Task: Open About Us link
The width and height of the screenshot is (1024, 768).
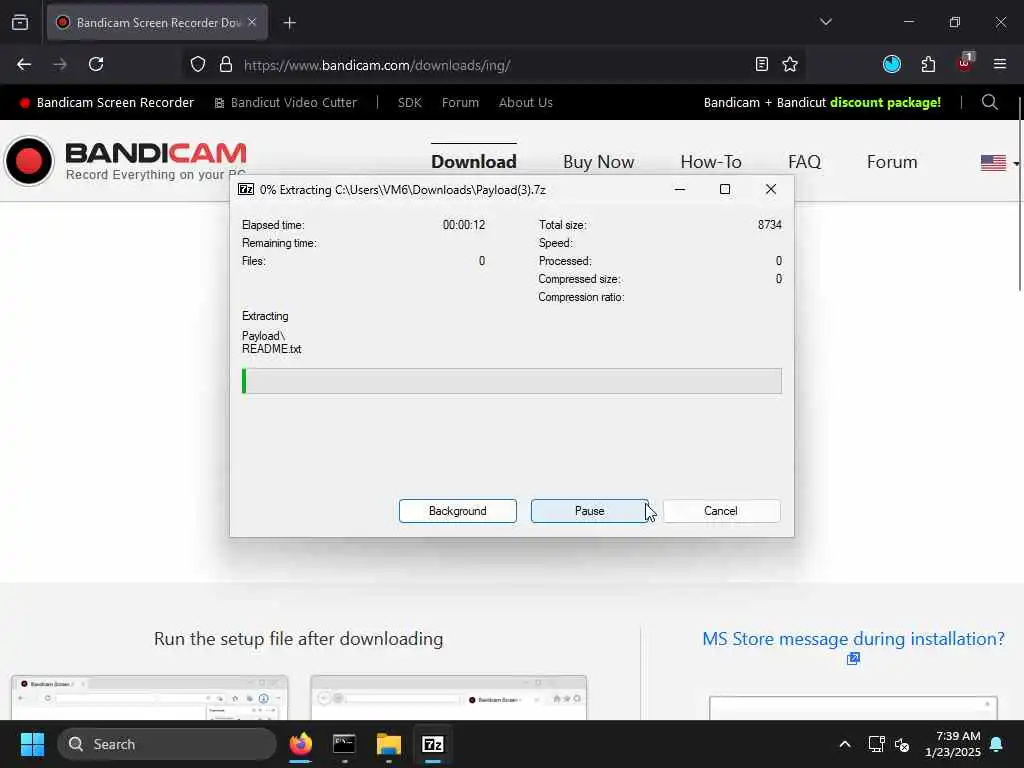Action: point(526,103)
